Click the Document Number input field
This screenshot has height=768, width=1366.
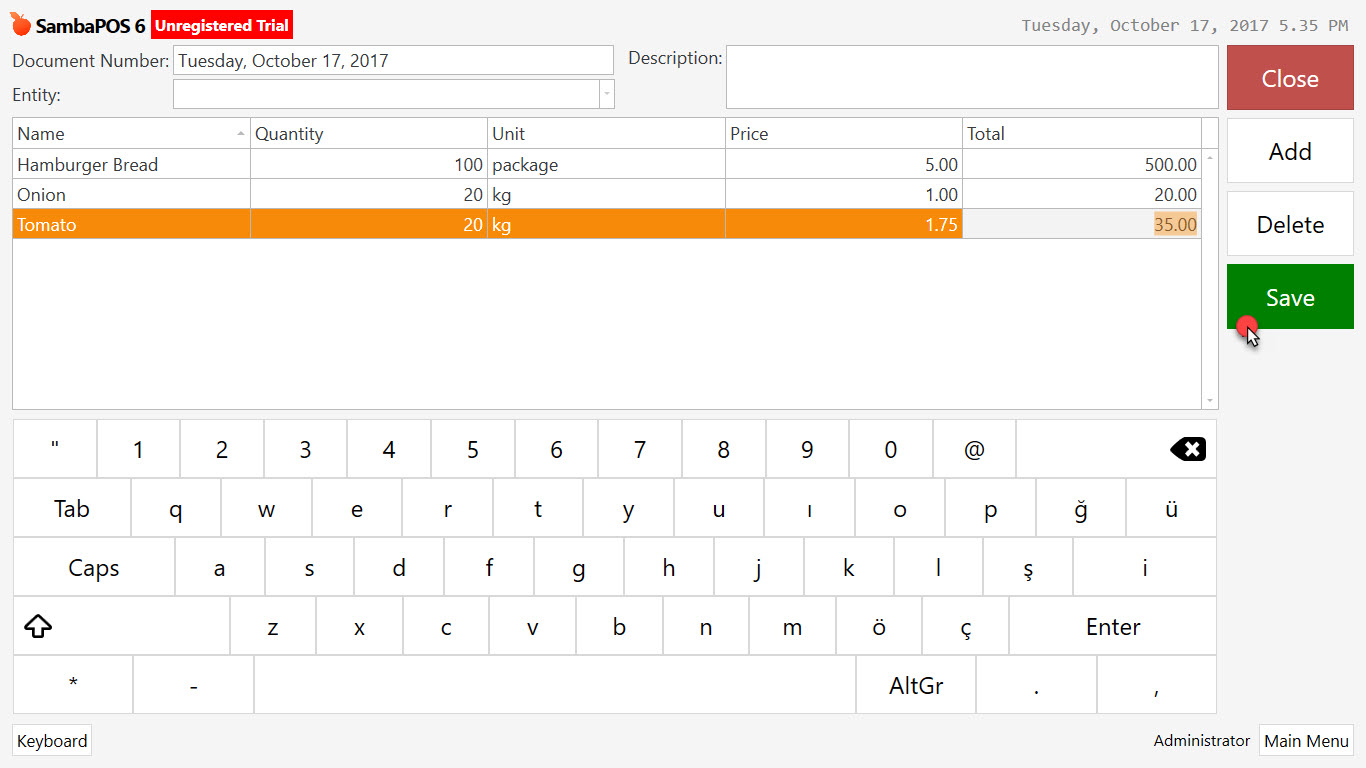pos(393,60)
